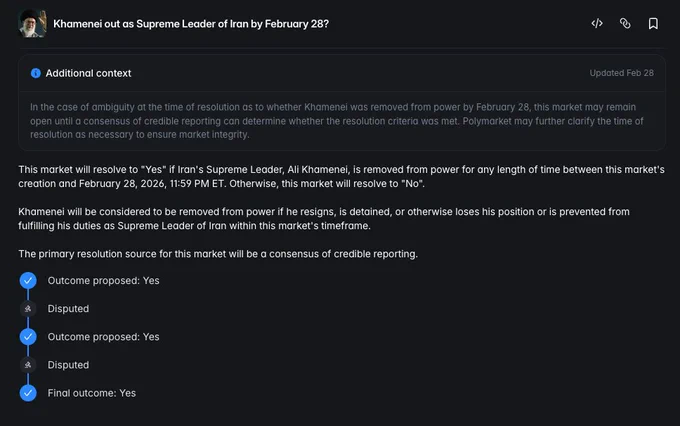The width and height of the screenshot is (680, 426).
Task: Click the first Disputed status icon
Action: point(28,309)
